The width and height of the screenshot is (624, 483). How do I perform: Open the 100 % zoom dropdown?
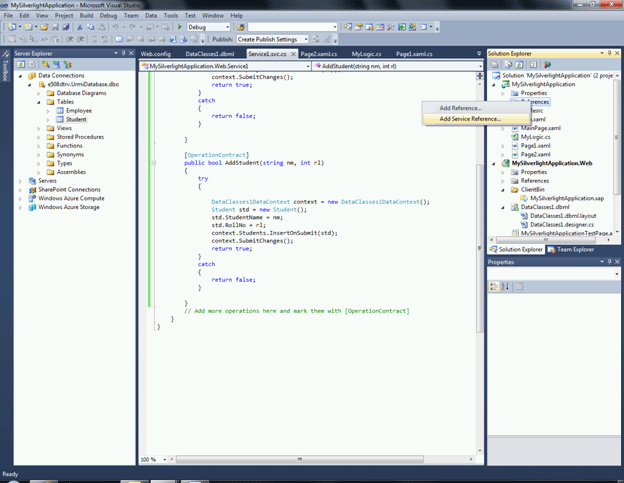(165, 460)
